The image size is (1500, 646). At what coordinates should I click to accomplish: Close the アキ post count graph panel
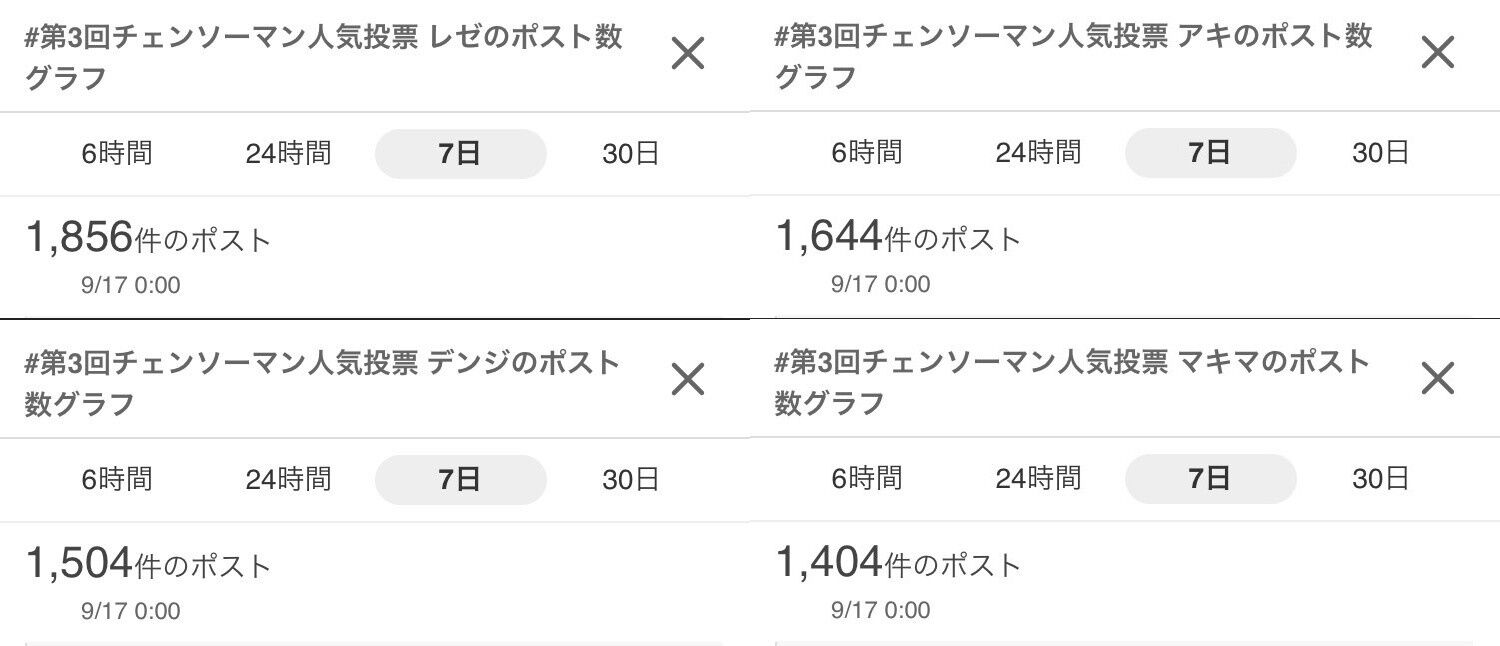(1437, 52)
